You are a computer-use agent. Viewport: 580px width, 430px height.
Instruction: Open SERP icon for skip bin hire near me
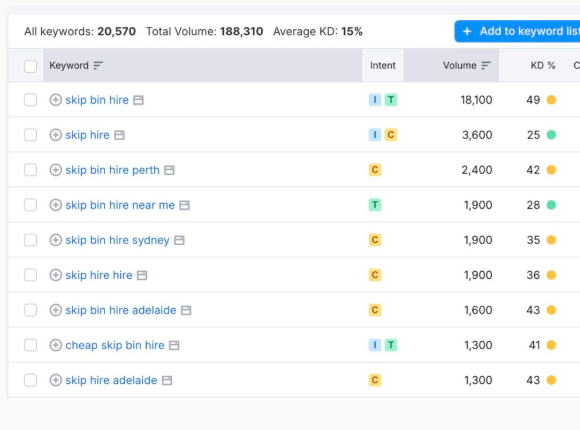coord(184,205)
